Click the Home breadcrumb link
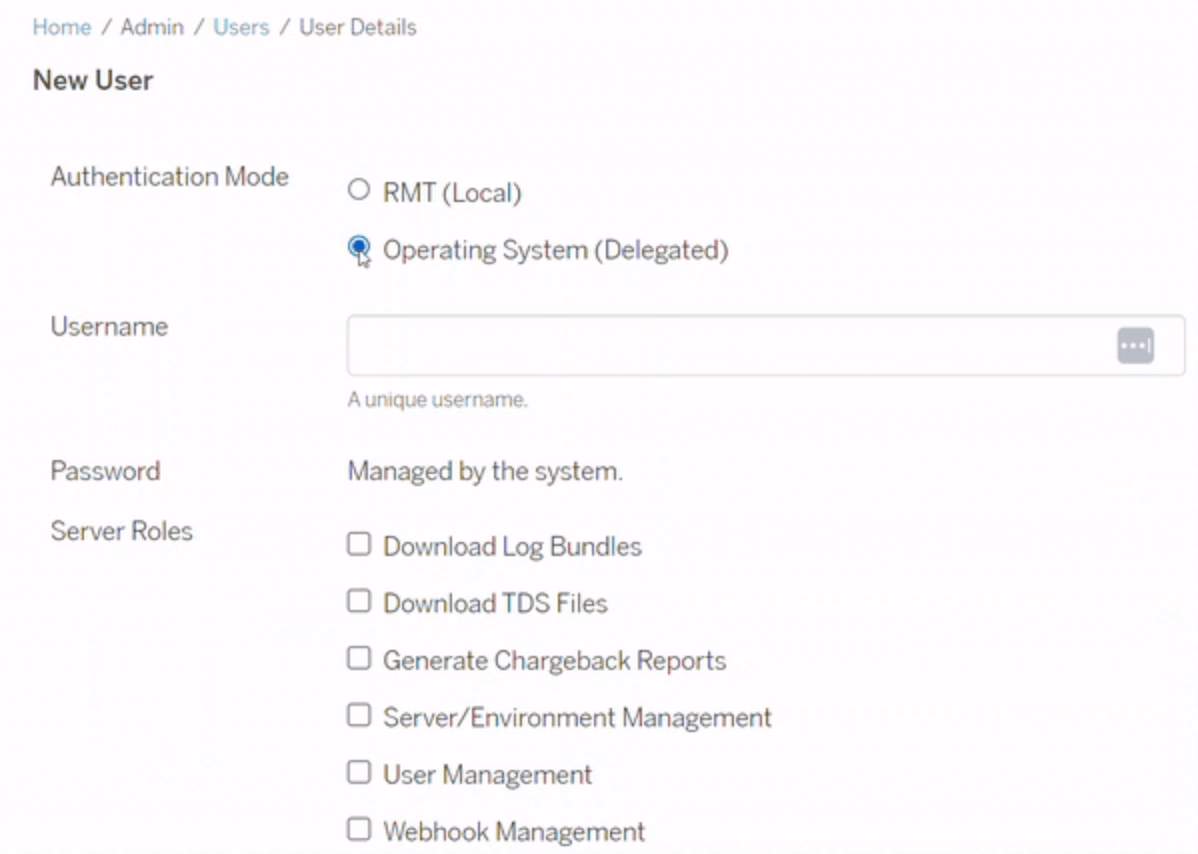The image size is (1198, 854). (62, 27)
